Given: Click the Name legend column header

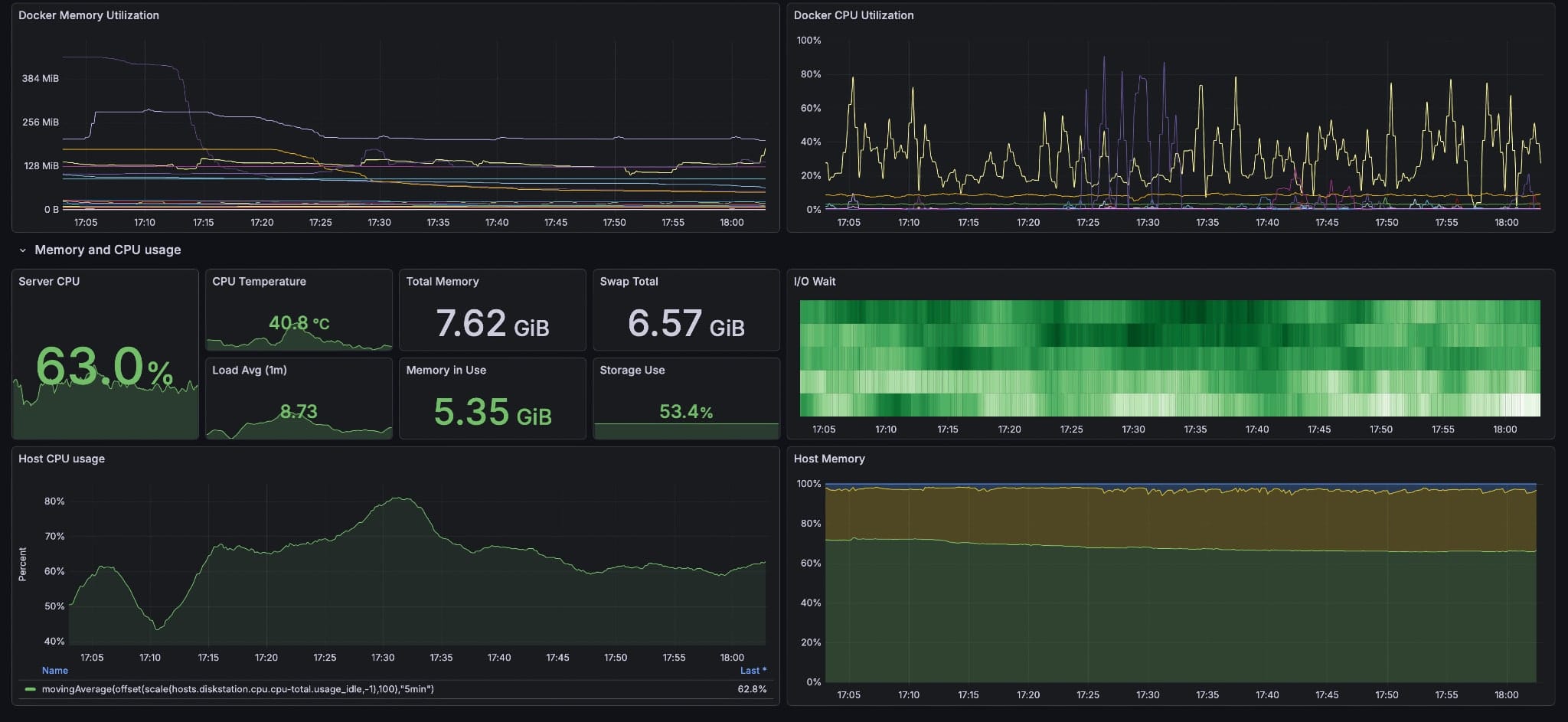Looking at the screenshot, I should 54,670.
